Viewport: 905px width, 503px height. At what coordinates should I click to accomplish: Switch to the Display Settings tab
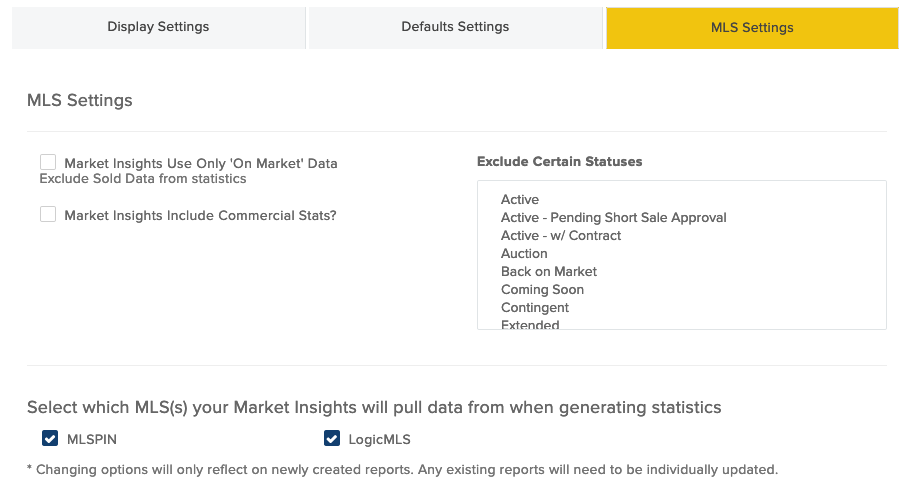(x=158, y=28)
